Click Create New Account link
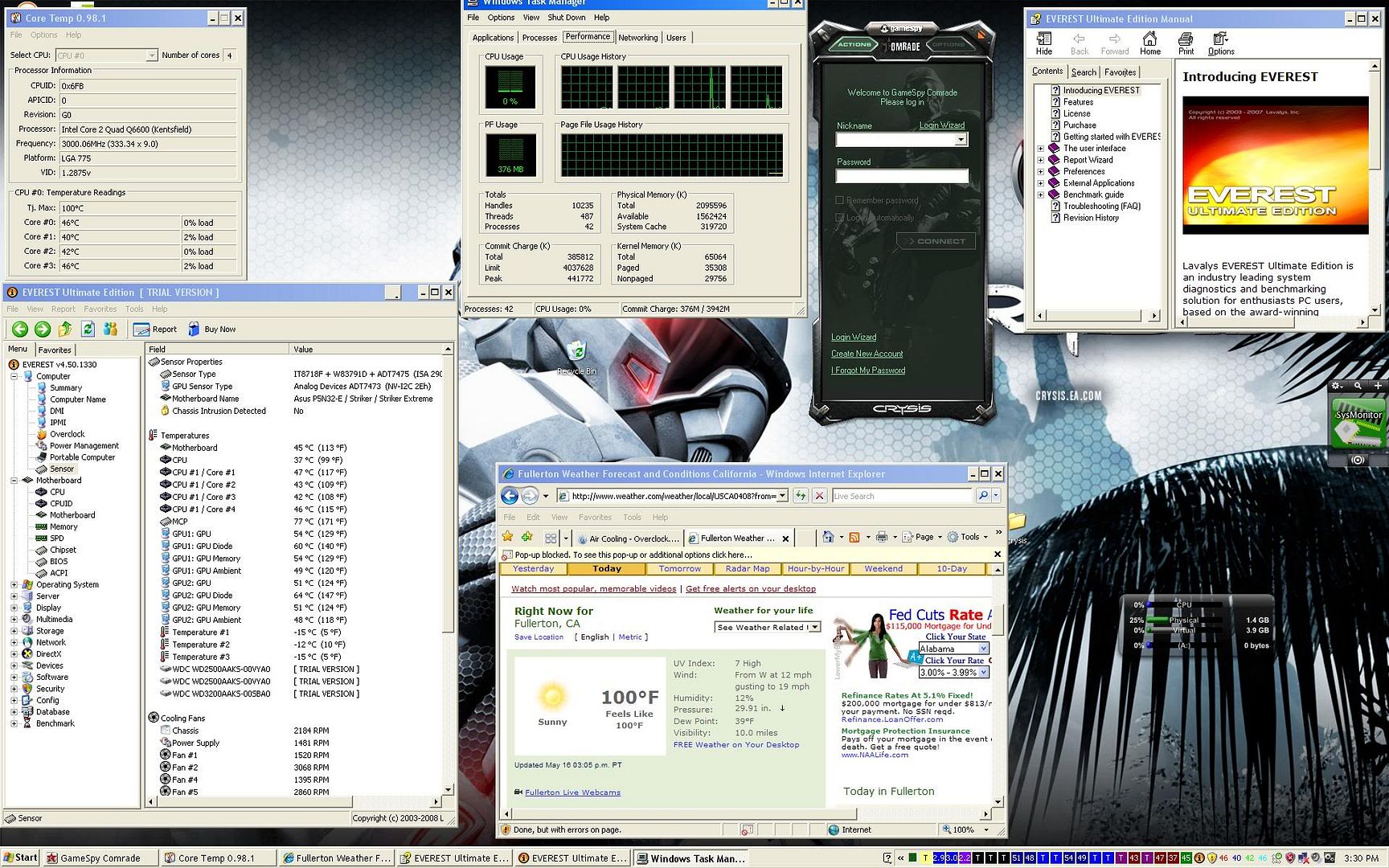 (x=867, y=354)
